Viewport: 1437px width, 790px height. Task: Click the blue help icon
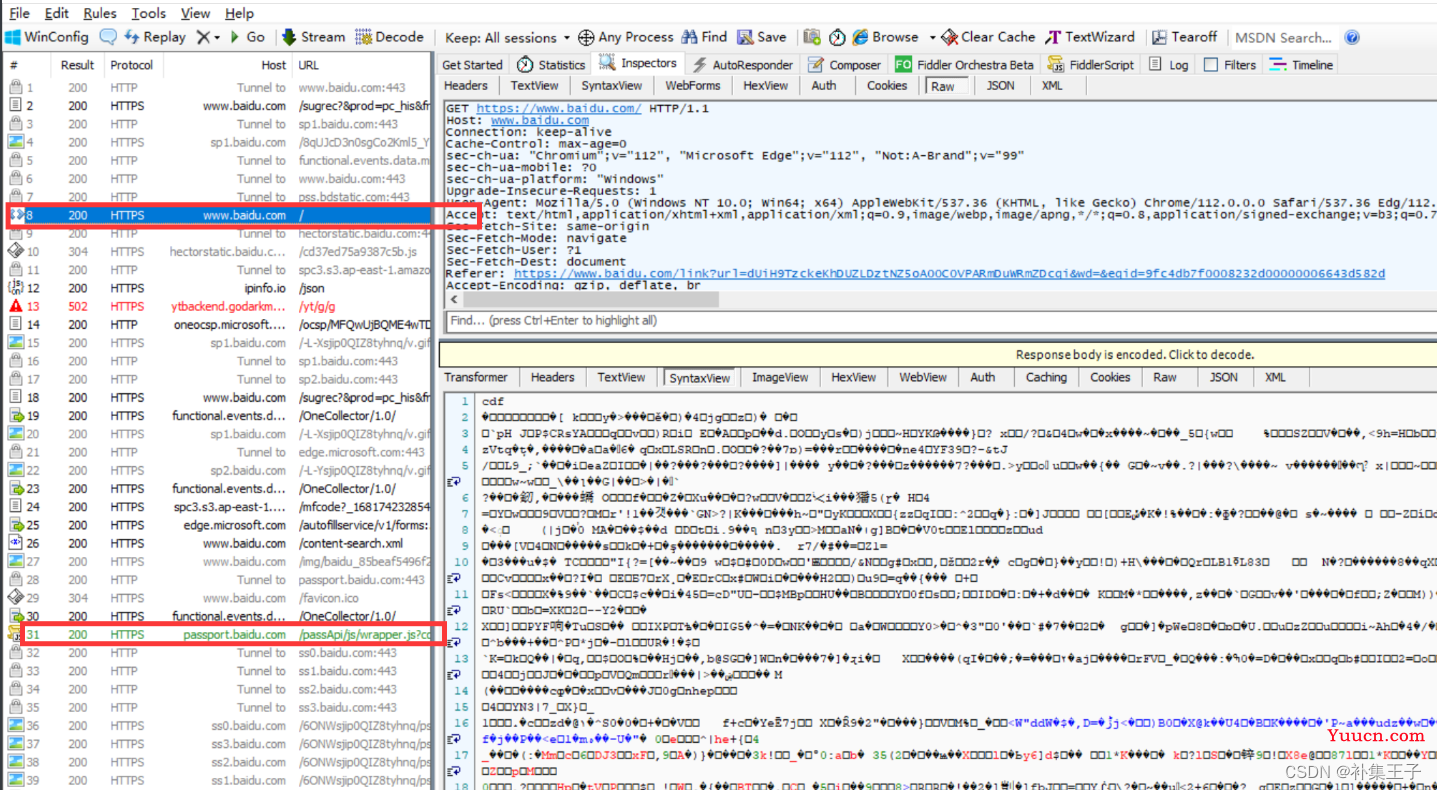point(1352,37)
